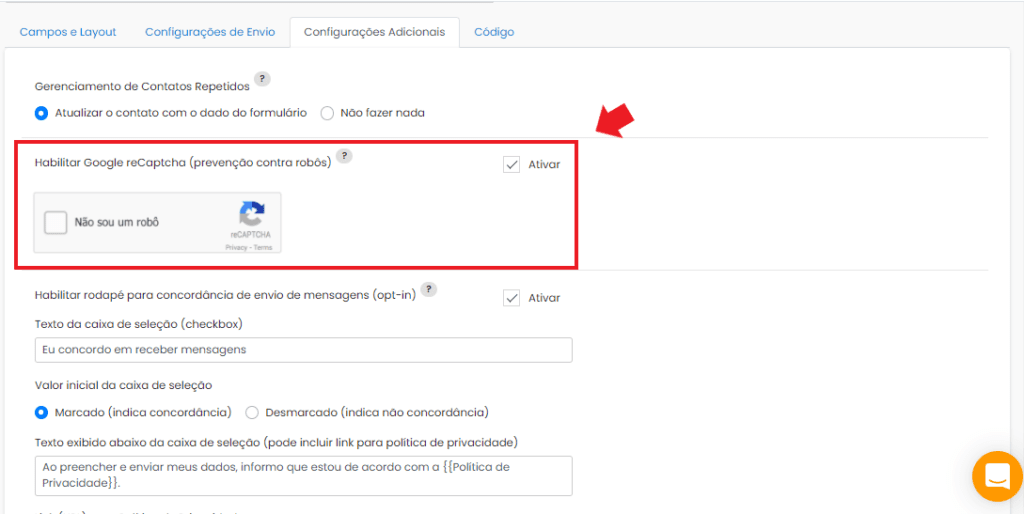Open the reCAPTCHA Terms link
The height and width of the screenshot is (514, 1024).
click(x=263, y=248)
